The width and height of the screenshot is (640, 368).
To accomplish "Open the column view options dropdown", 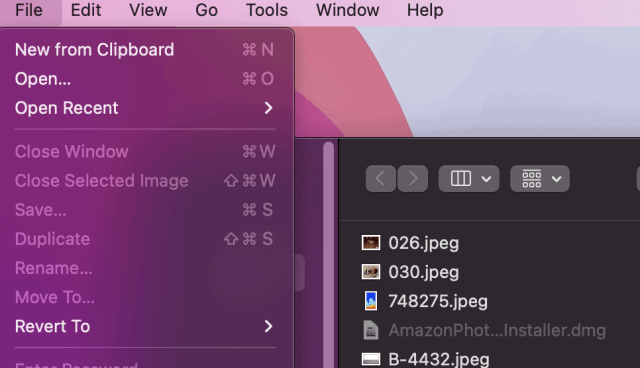I will click(469, 179).
